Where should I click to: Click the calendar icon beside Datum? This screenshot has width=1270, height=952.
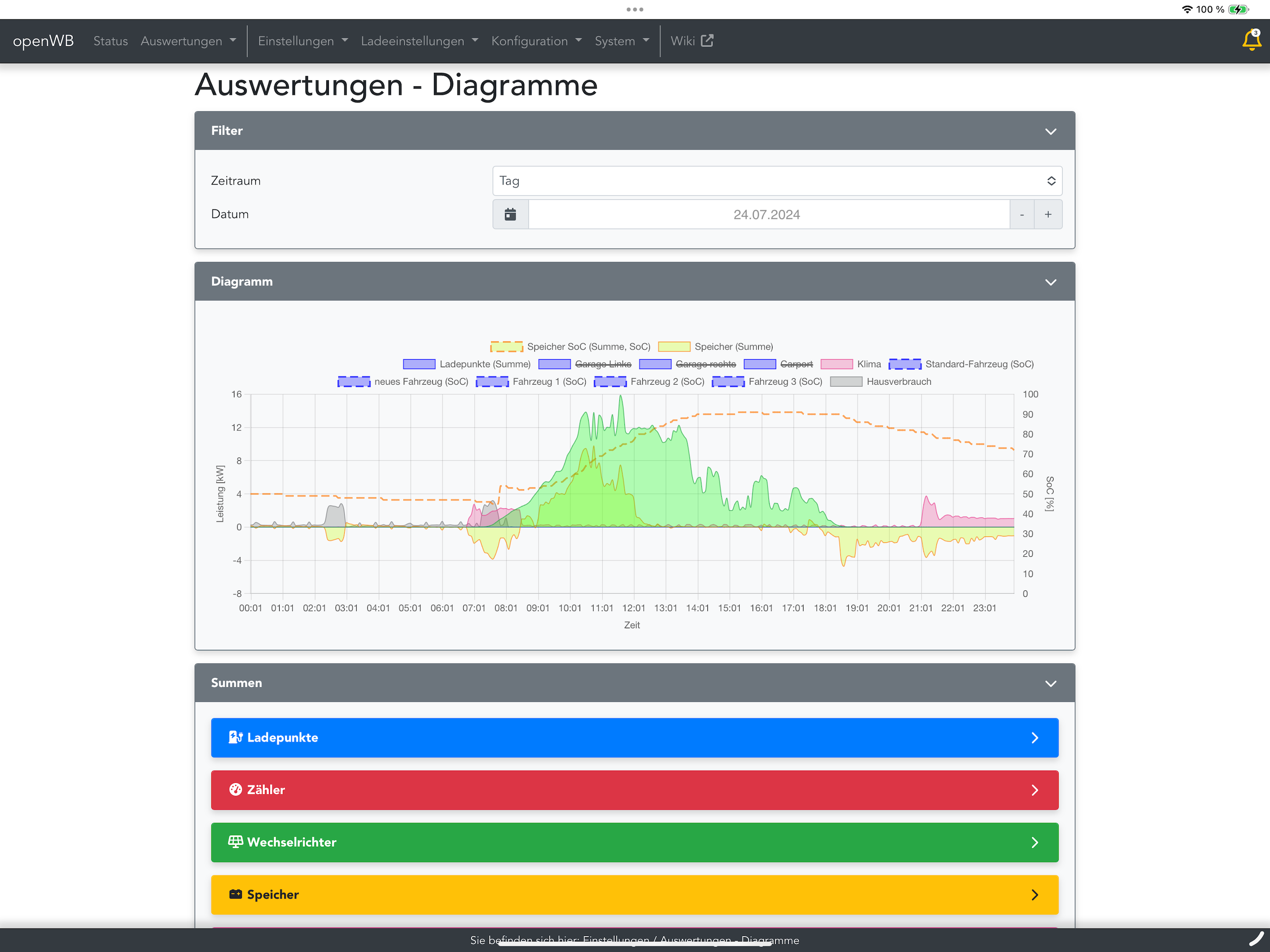point(510,214)
